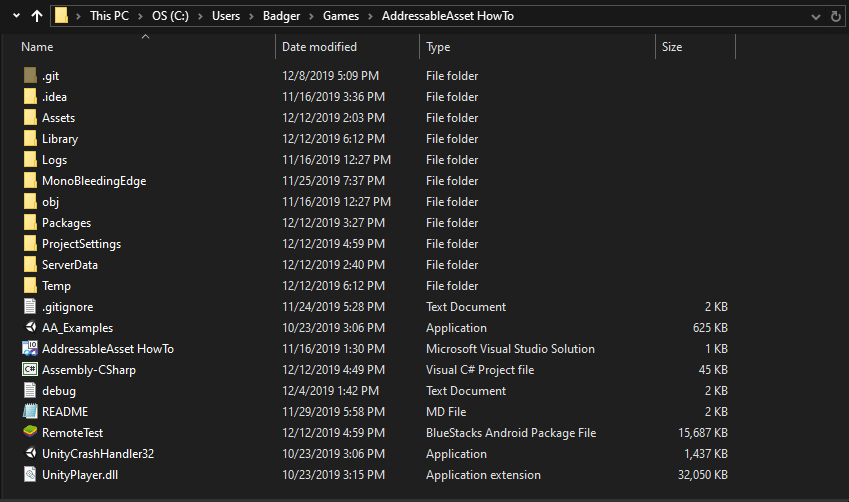Select the AddressableAsset HowTo Visual Studio solution icon
This screenshot has height=502, width=849.
tap(30, 348)
